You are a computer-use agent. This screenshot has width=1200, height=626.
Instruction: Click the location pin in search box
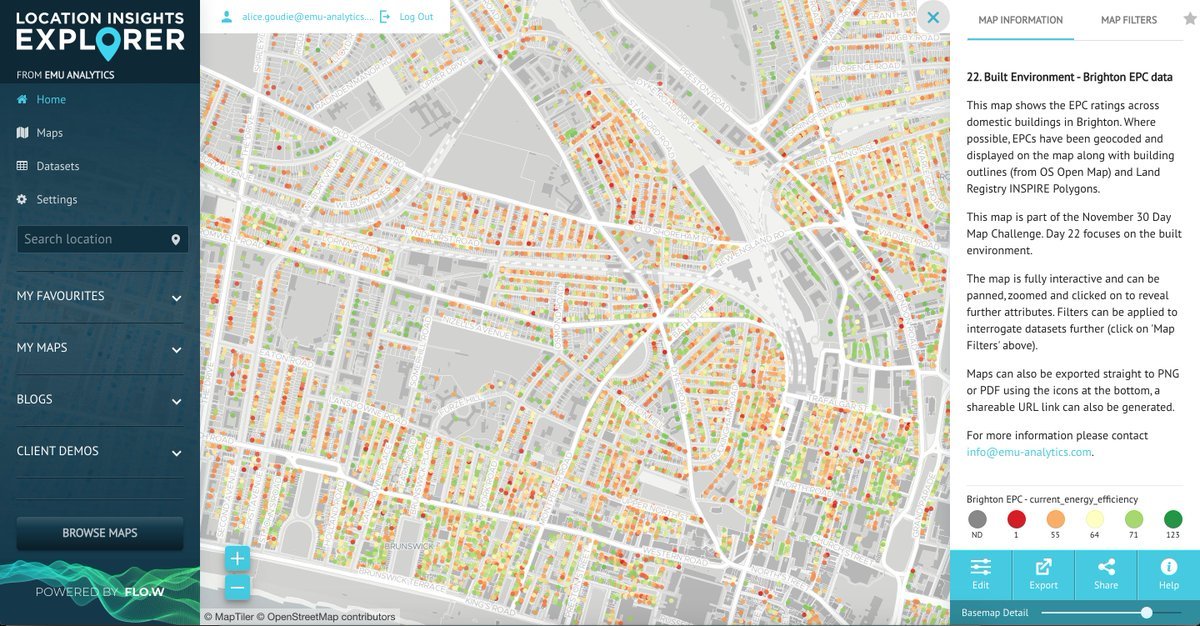click(x=176, y=240)
